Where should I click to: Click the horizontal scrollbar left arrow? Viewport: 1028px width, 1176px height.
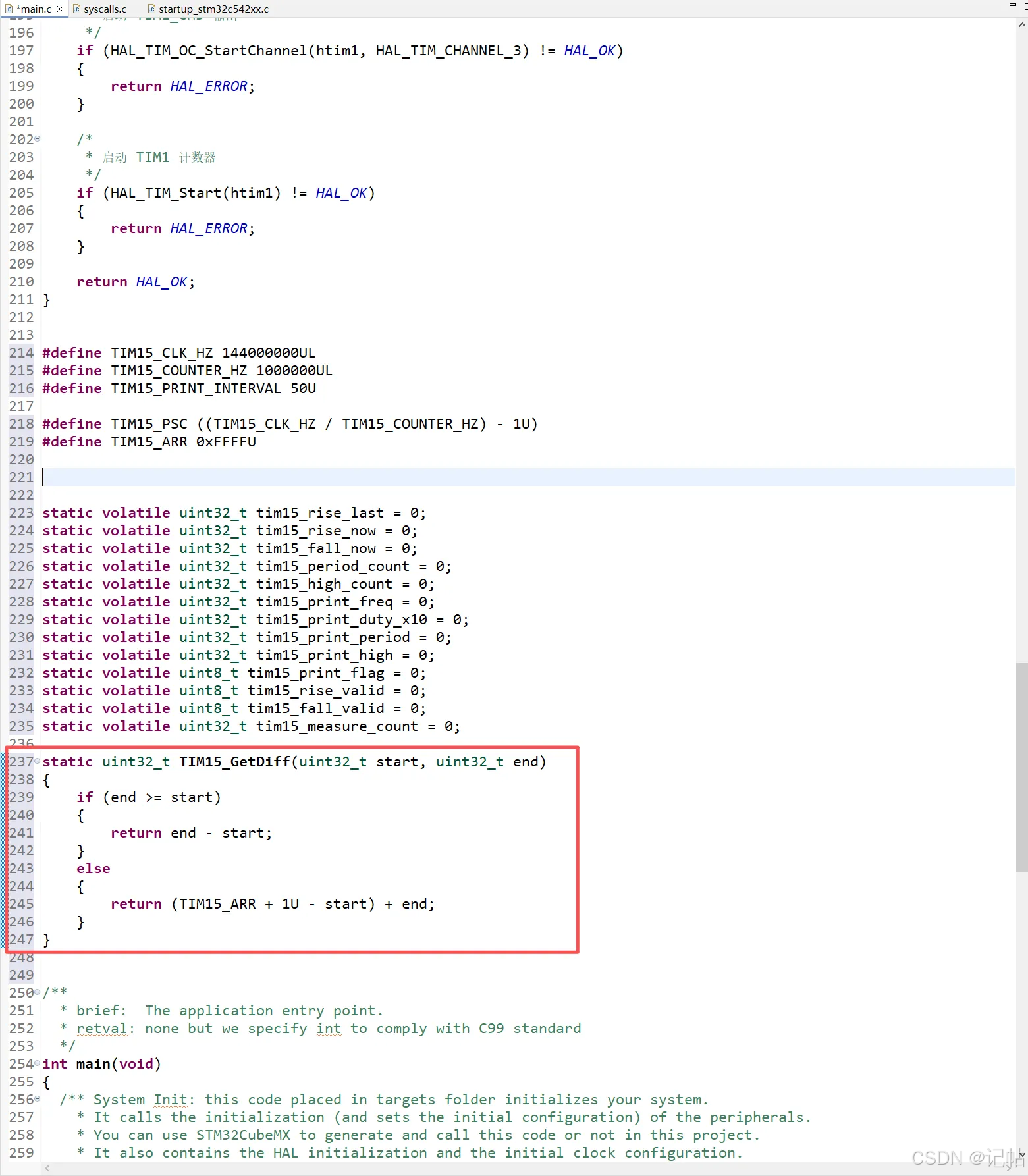[47, 1168]
